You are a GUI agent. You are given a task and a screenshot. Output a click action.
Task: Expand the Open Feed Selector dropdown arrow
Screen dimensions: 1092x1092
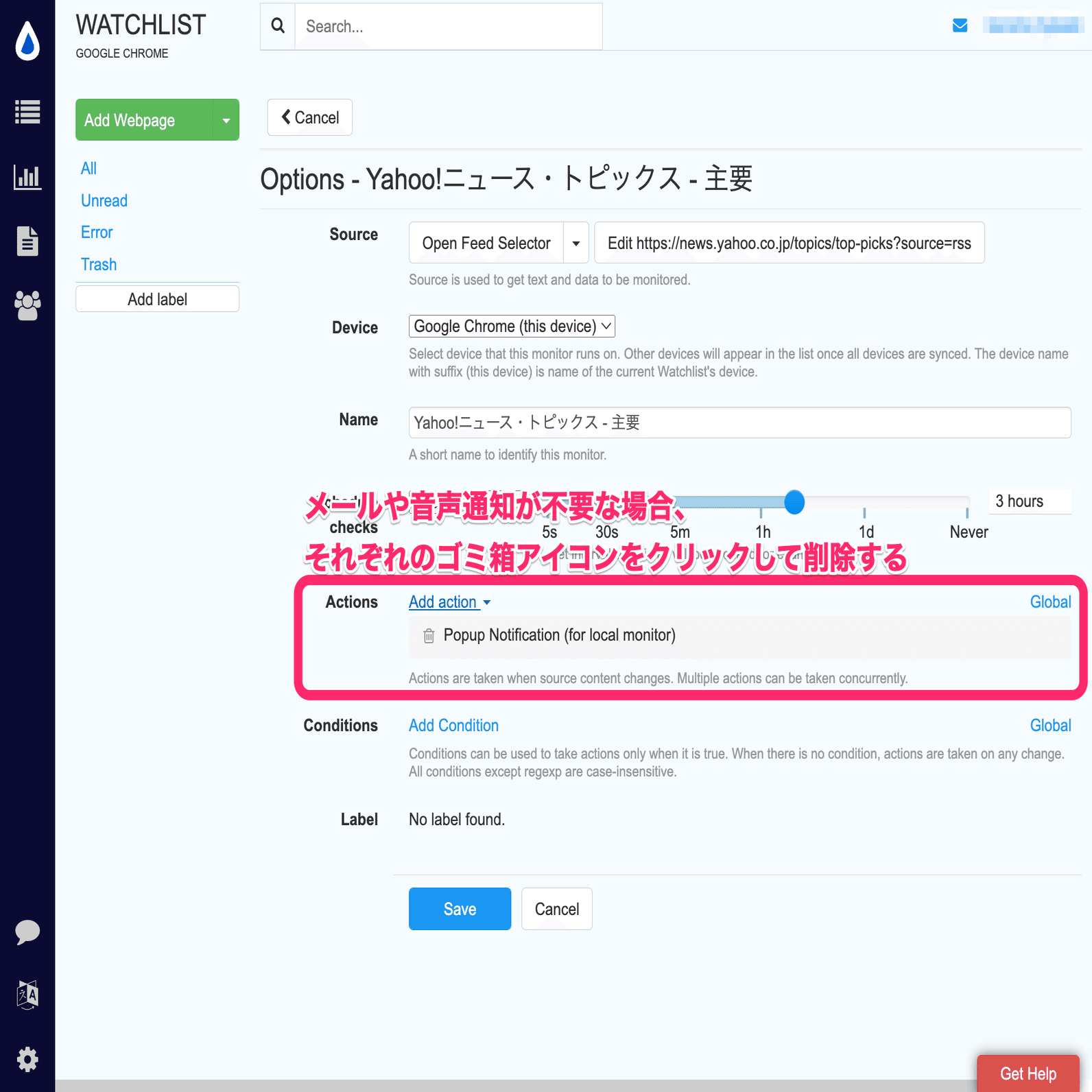[x=576, y=243]
